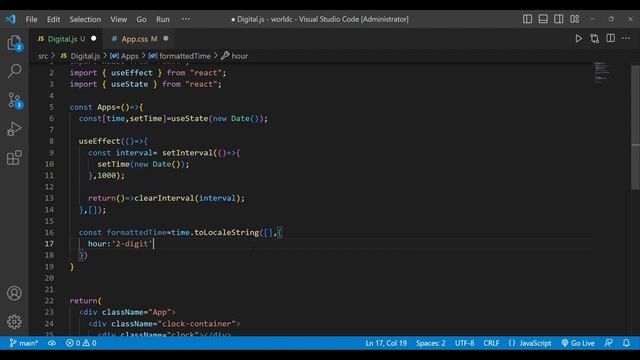The image size is (640, 360).
Task: Click line number 17 in gutter
Action: (49, 244)
